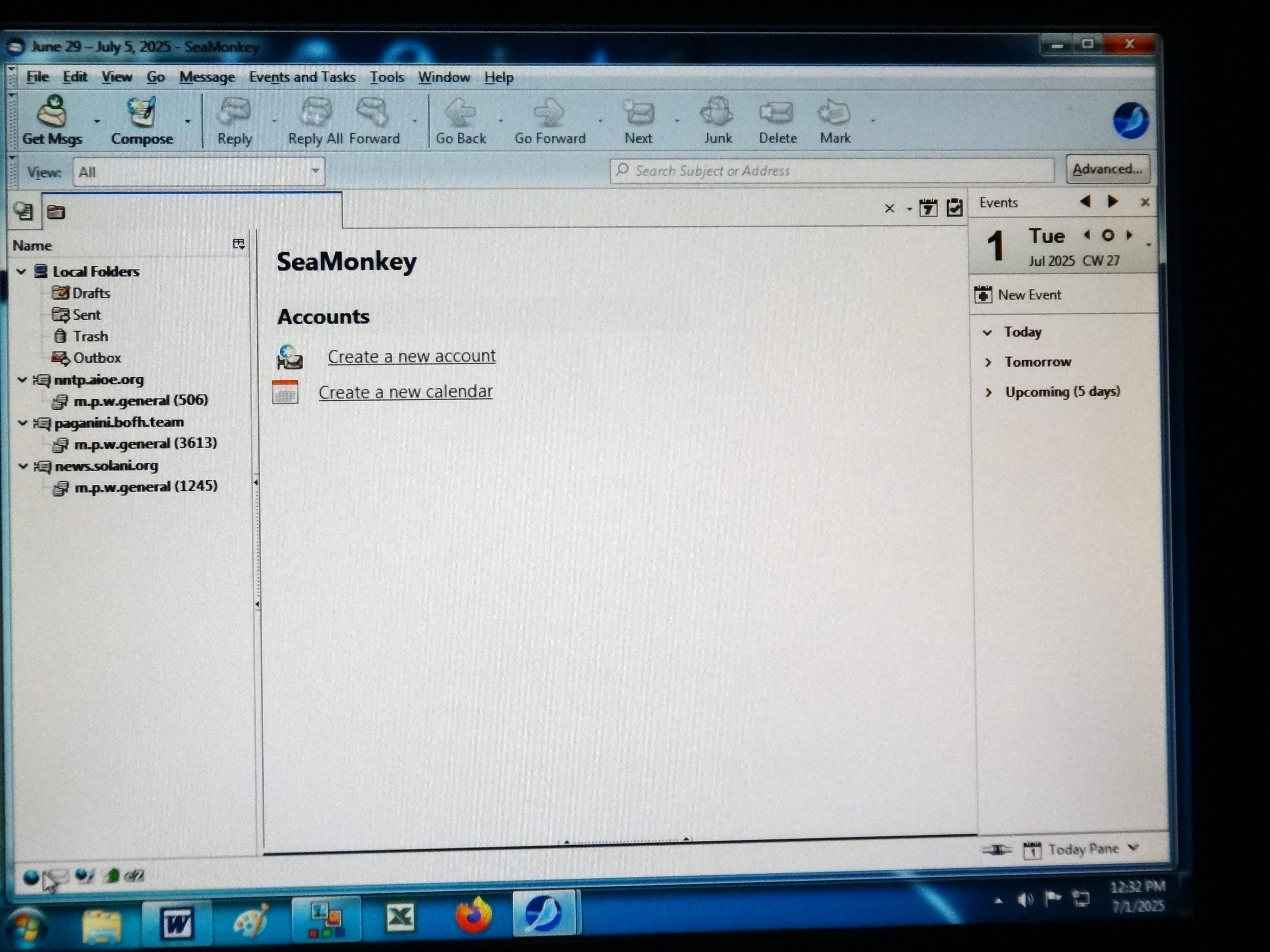This screenshot has height=952, width=1270.
Task: Collapse the nntp.aioe.org account
Action: 22,380
